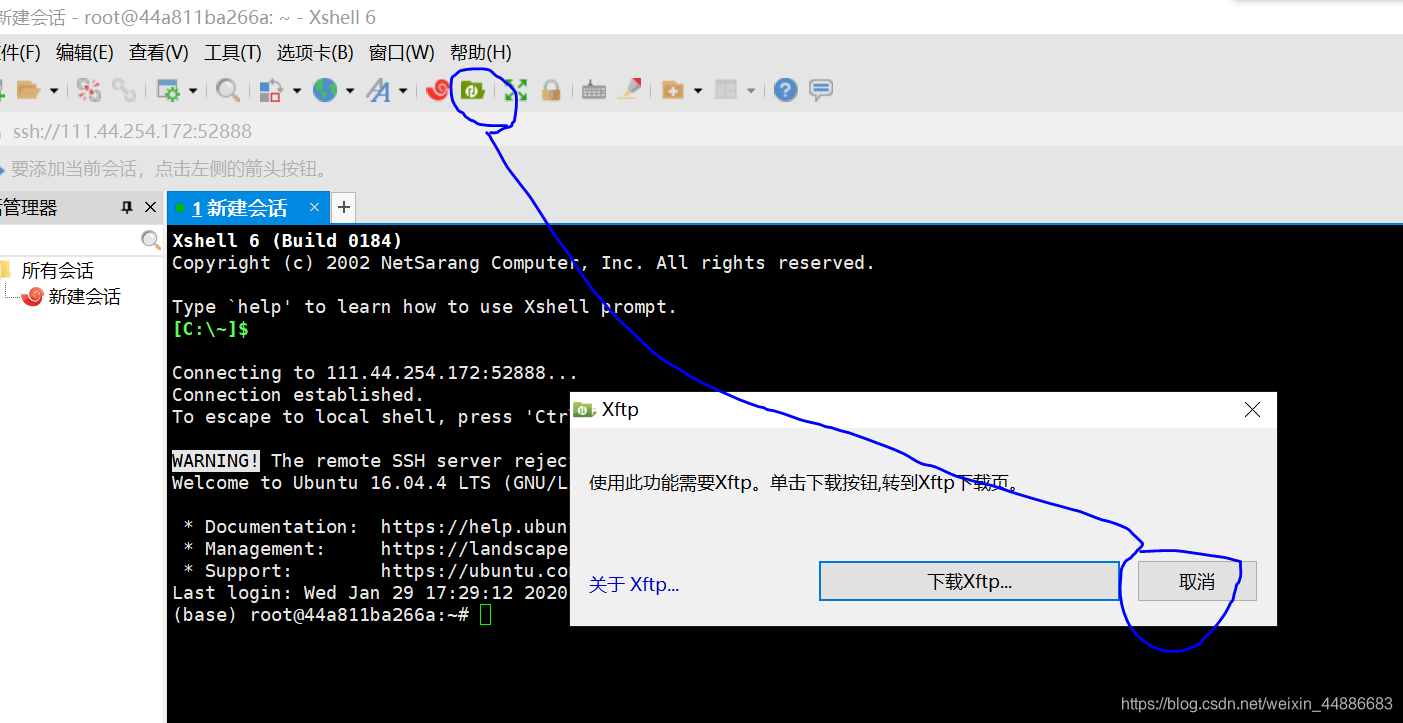Close the Xftp dialog with the X
This screenshot has width=1403, height=723.
coord(1252,410)
